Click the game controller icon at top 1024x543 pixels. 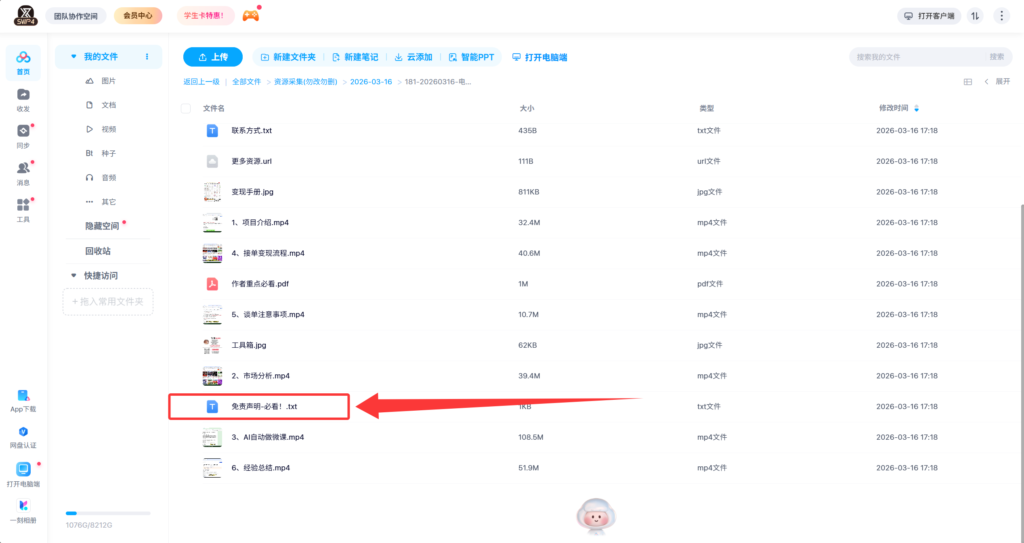click(251, 15)
